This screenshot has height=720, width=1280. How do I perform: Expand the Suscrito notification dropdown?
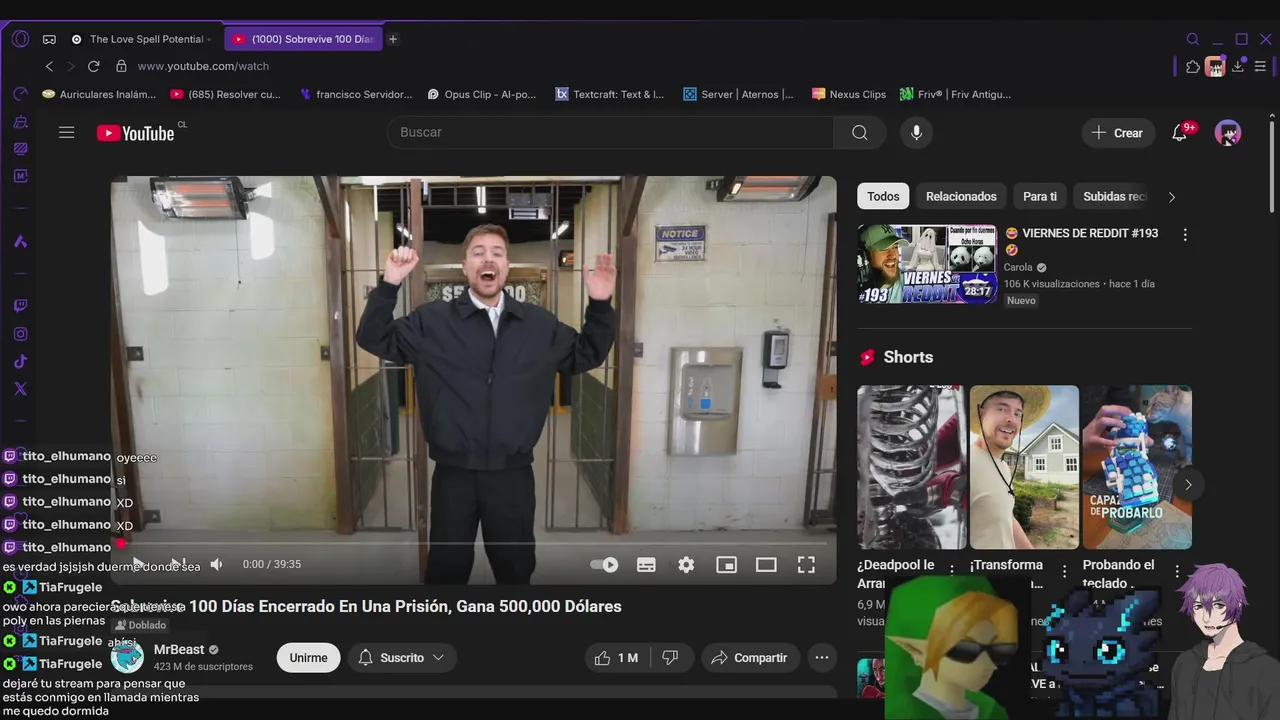401,658
